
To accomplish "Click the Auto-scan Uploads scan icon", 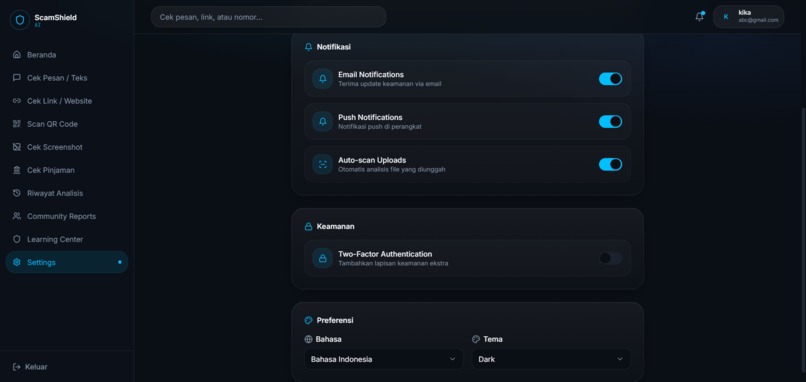I will coord(323,165).
